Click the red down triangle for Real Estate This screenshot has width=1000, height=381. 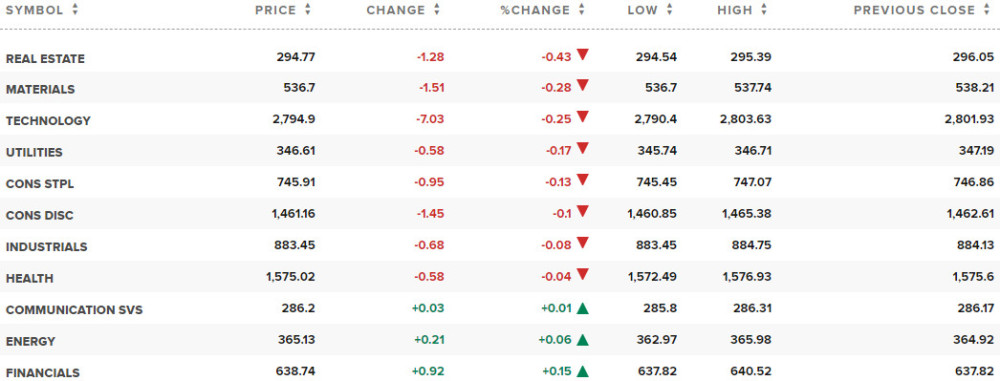(582, 55)
